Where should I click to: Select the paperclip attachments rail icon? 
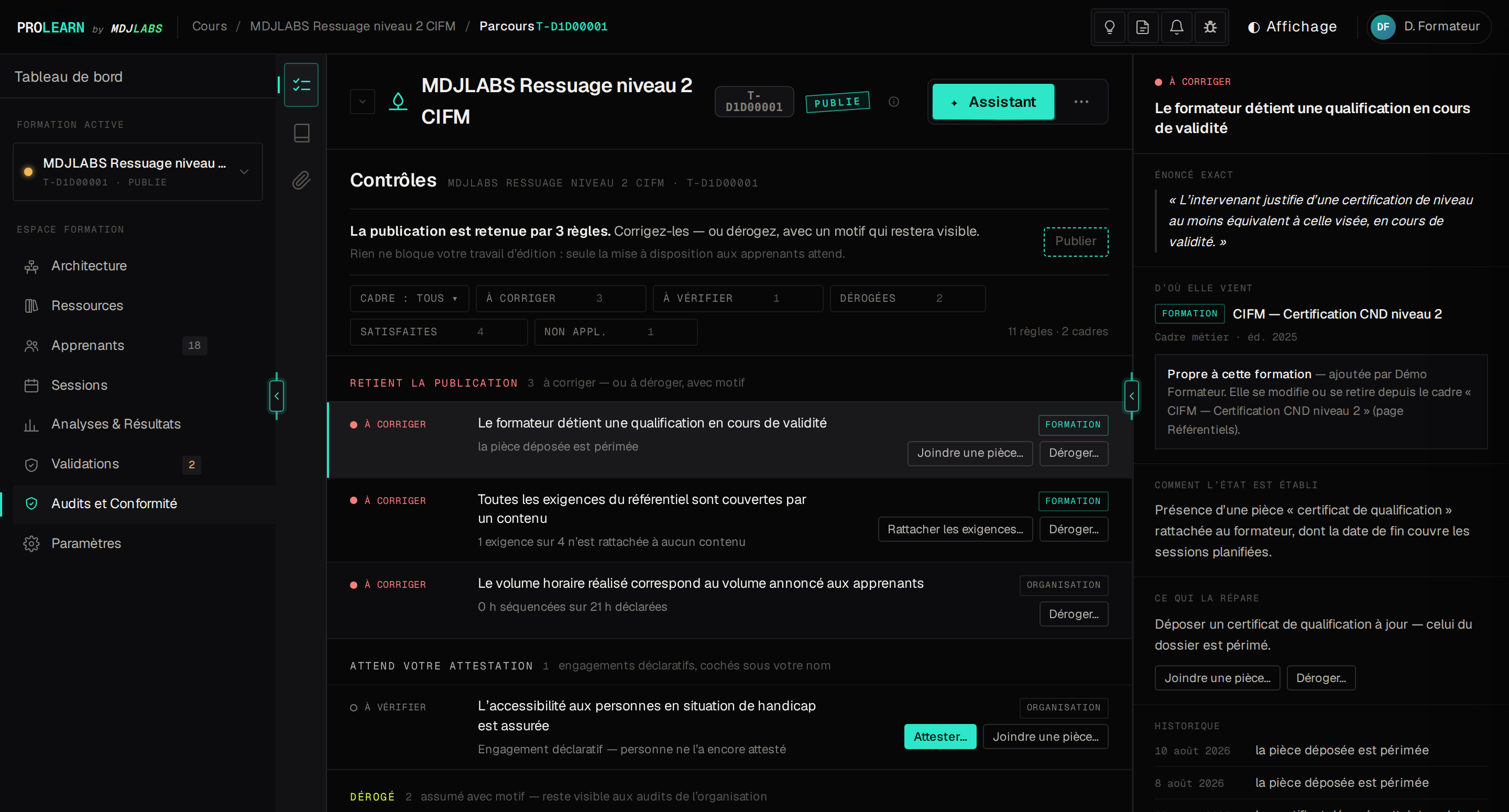click(x=301, y=180)
